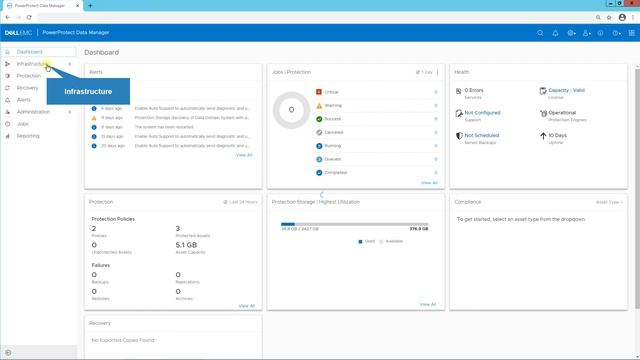Open Protection in the sidebar
Image resolution: width=640 pixels, height=360 pixels.
pos(29,76)
